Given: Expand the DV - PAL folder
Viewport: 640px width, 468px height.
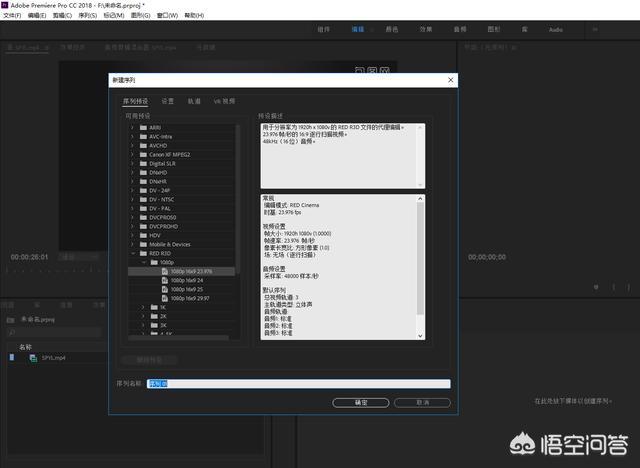Looking at the screenshot, I should click(x=132, y=208).
